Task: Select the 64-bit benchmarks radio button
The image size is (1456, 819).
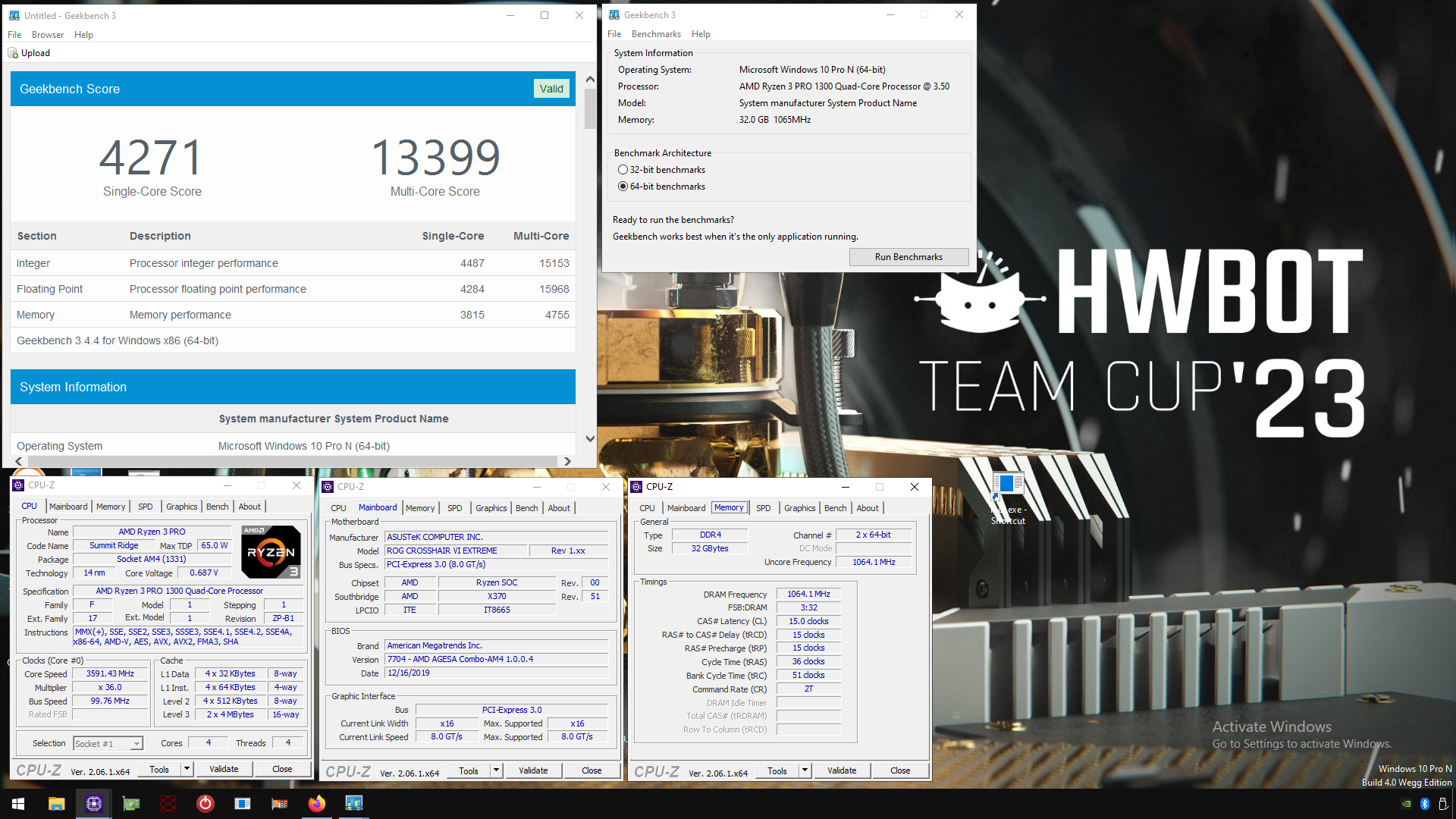Action: pos(623,187)
